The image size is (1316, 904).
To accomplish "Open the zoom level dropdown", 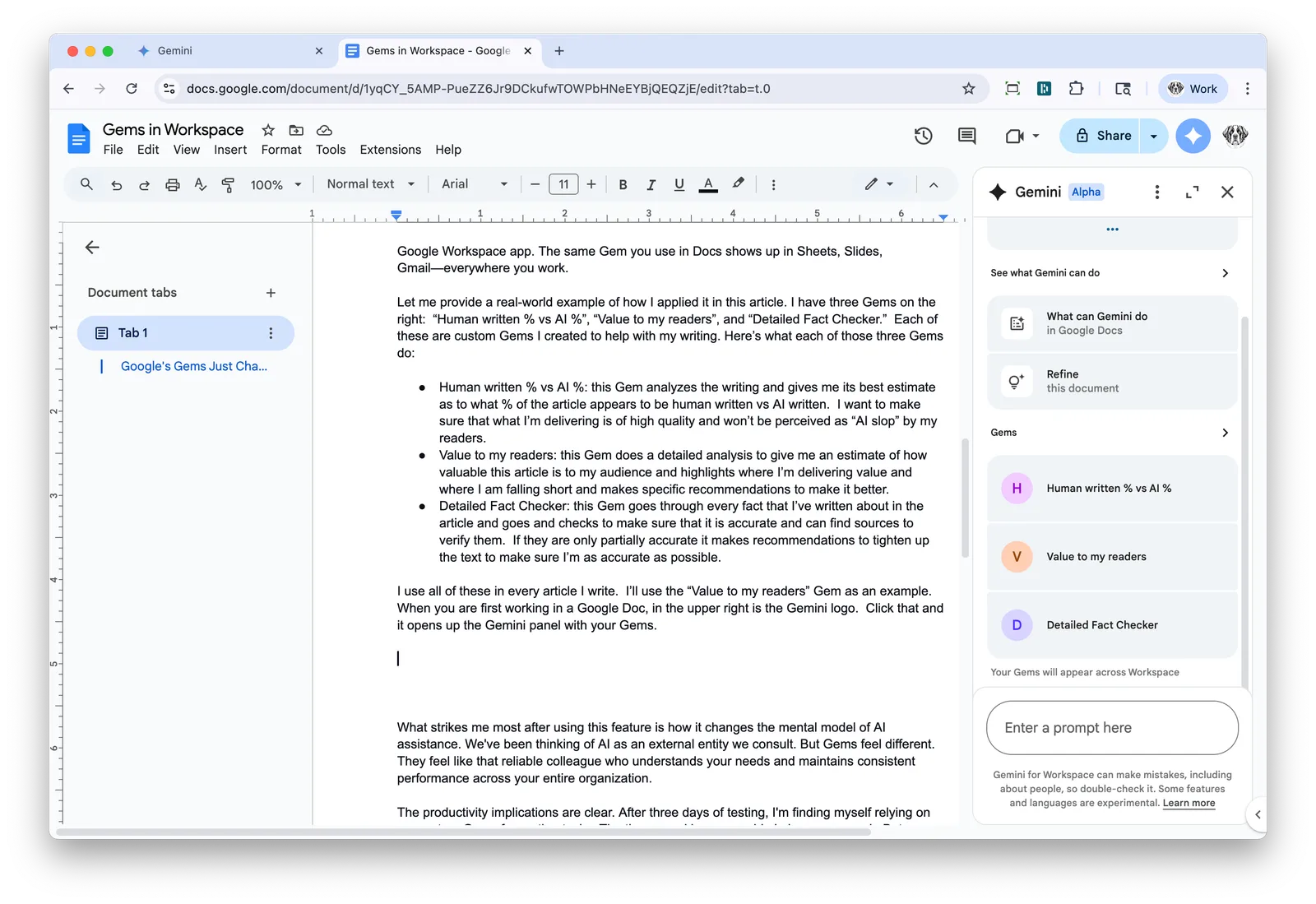I will pyautogui.click(x=276, y=185).
